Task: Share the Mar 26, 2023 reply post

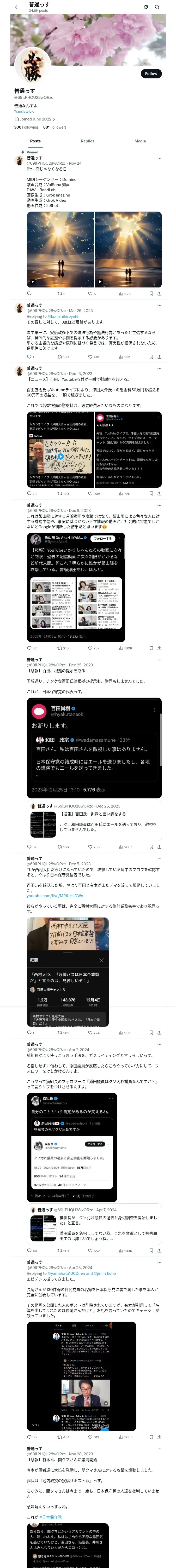Action: click(159, 357)
